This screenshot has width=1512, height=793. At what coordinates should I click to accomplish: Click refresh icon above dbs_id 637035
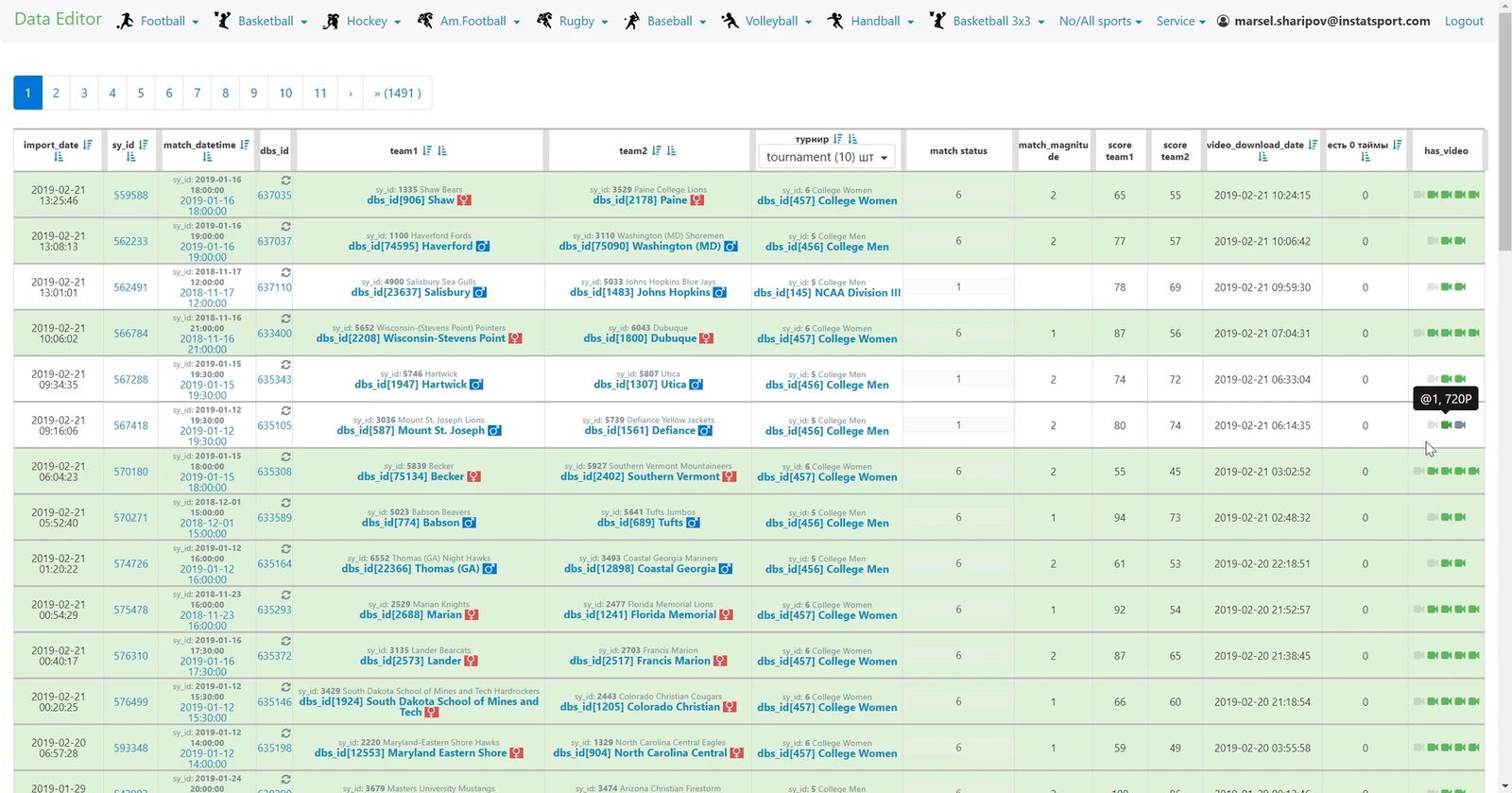pyautogui.click(x=285, y=180)
